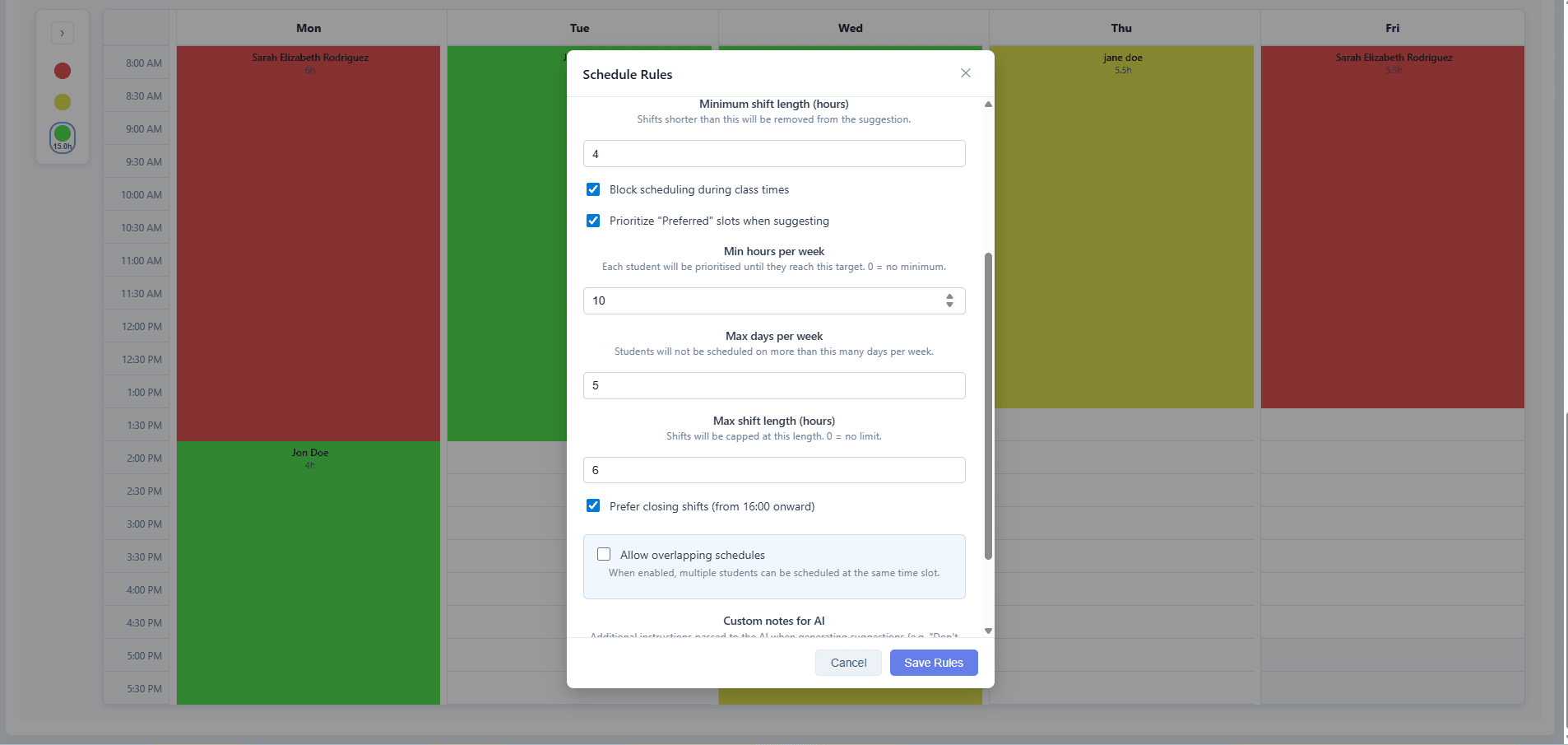
Task: Click Minimum shift length input field
Action: pos(774,154)
